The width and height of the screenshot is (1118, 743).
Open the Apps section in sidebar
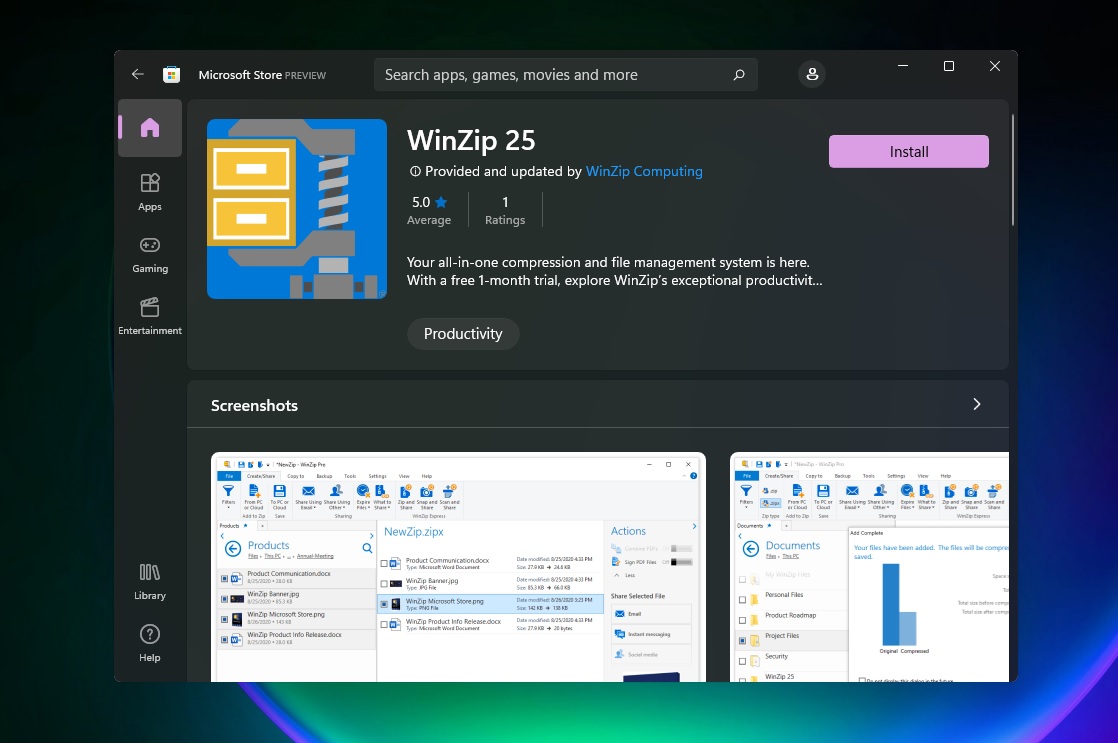tap(150, 192)
